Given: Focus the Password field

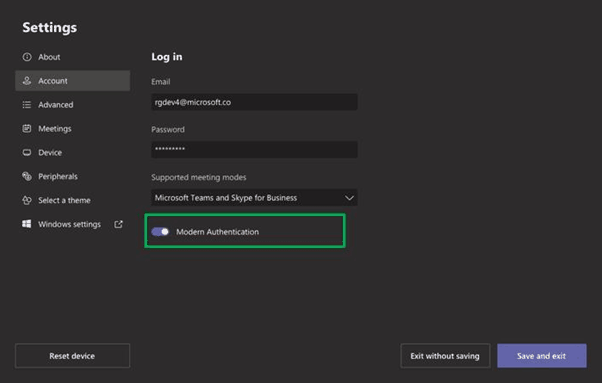Looking at the screenshot, I should [254, 149].
